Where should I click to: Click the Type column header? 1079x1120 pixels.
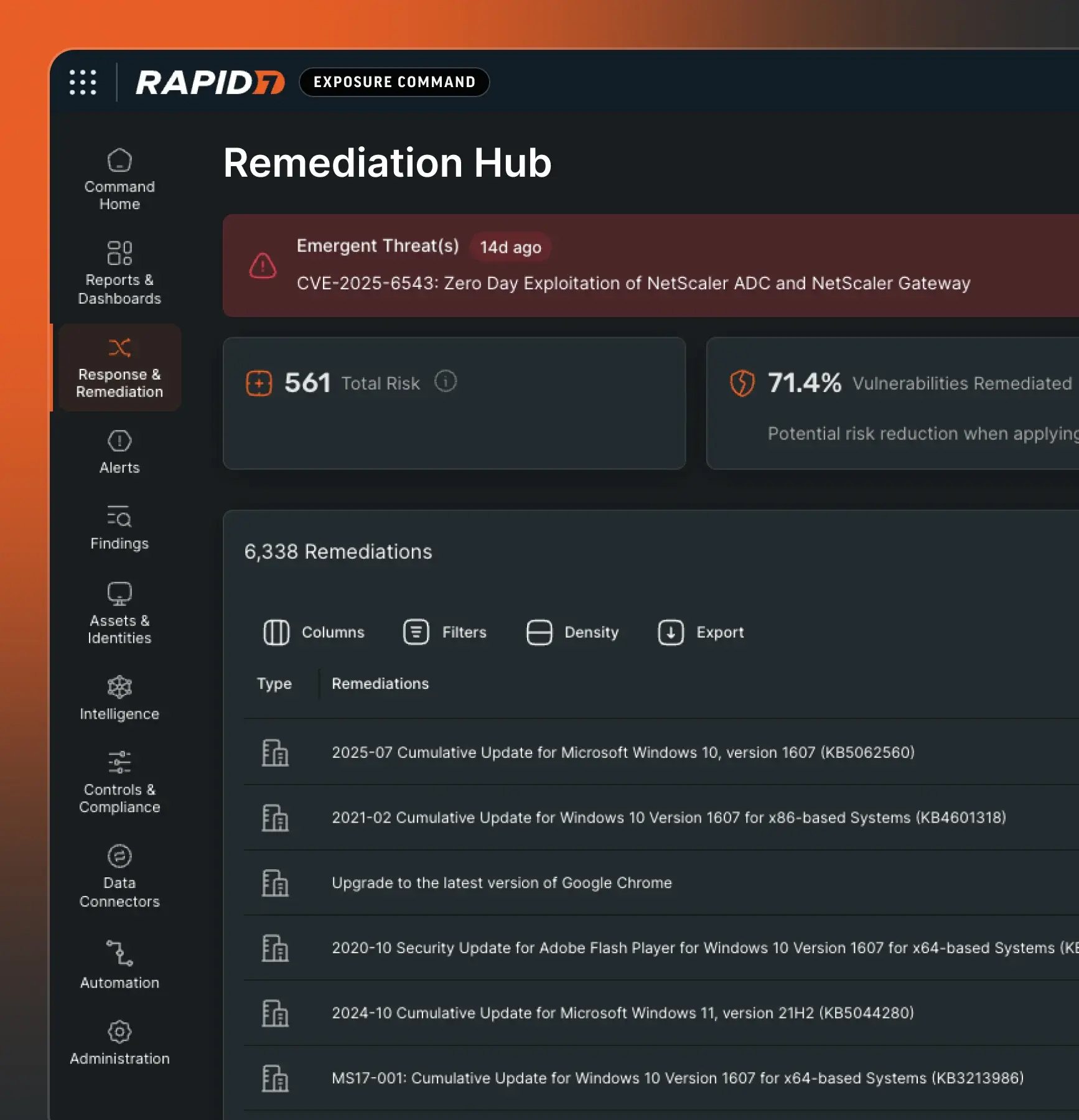tap(274, 684)
